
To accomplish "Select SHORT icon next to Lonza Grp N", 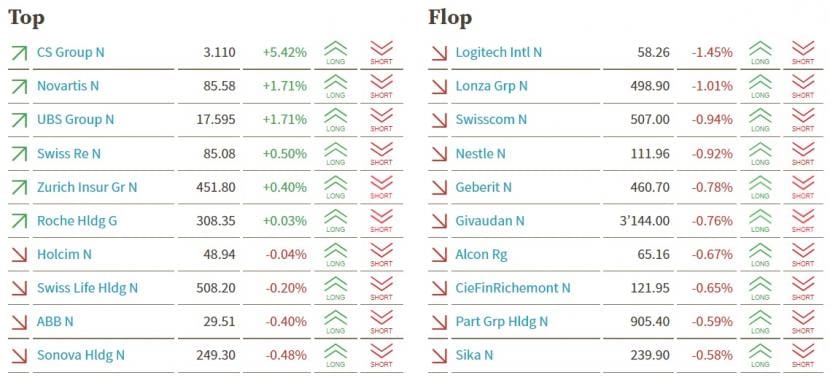I will 803,86.
